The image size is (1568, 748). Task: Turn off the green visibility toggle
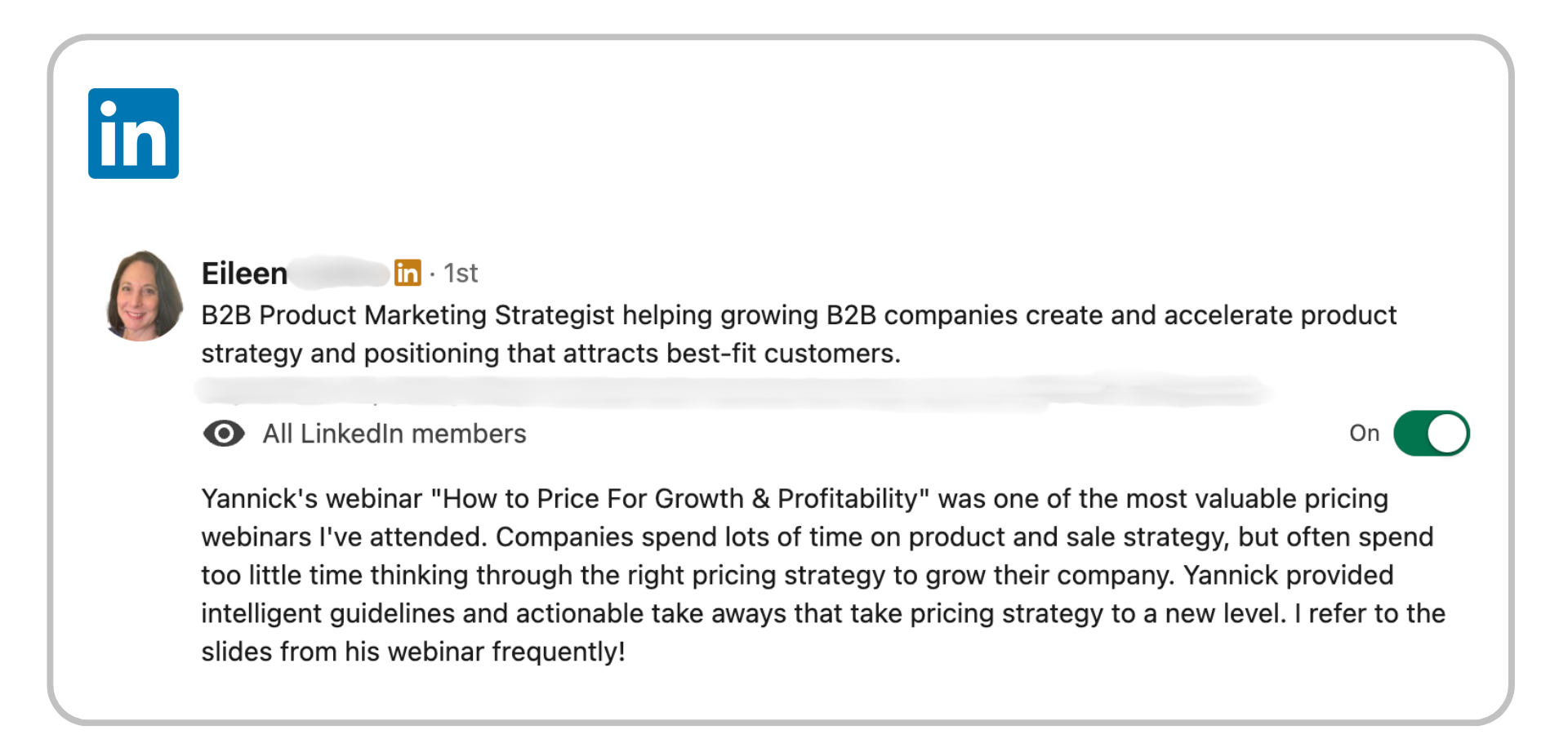tap(1432, 434)
